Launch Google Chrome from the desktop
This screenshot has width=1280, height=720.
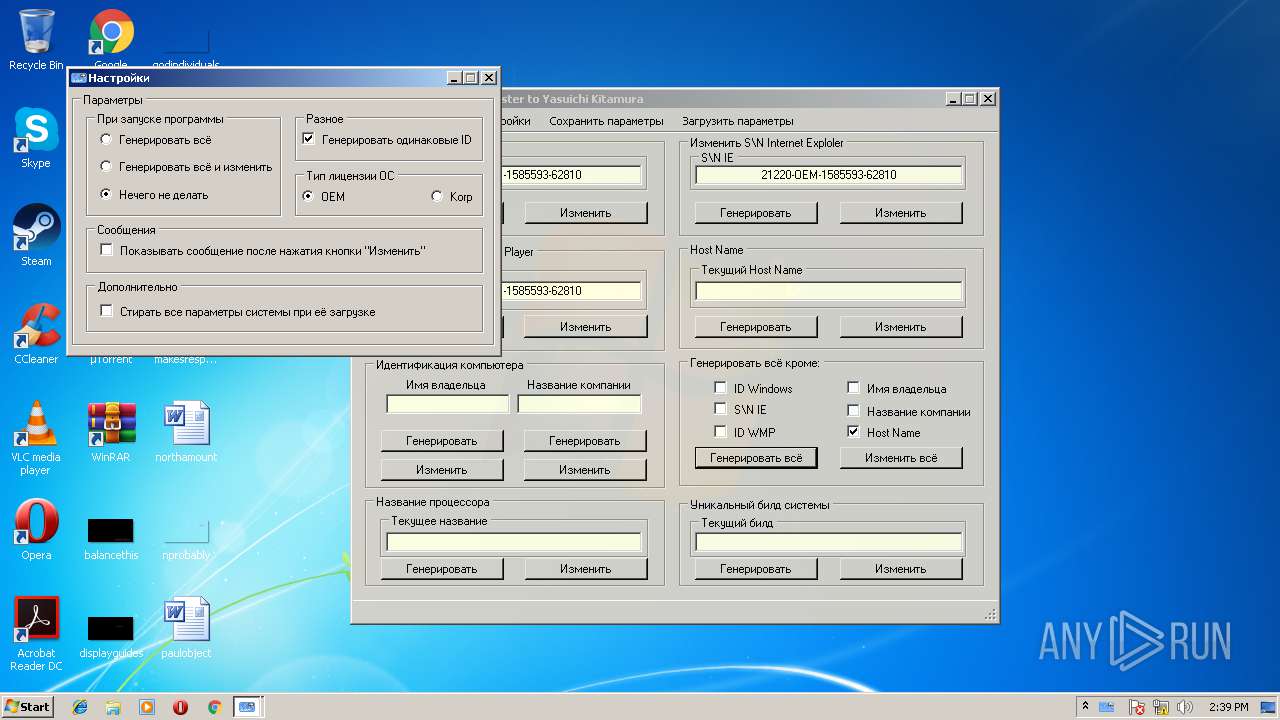pyautogui.click(x=111, y=40)
